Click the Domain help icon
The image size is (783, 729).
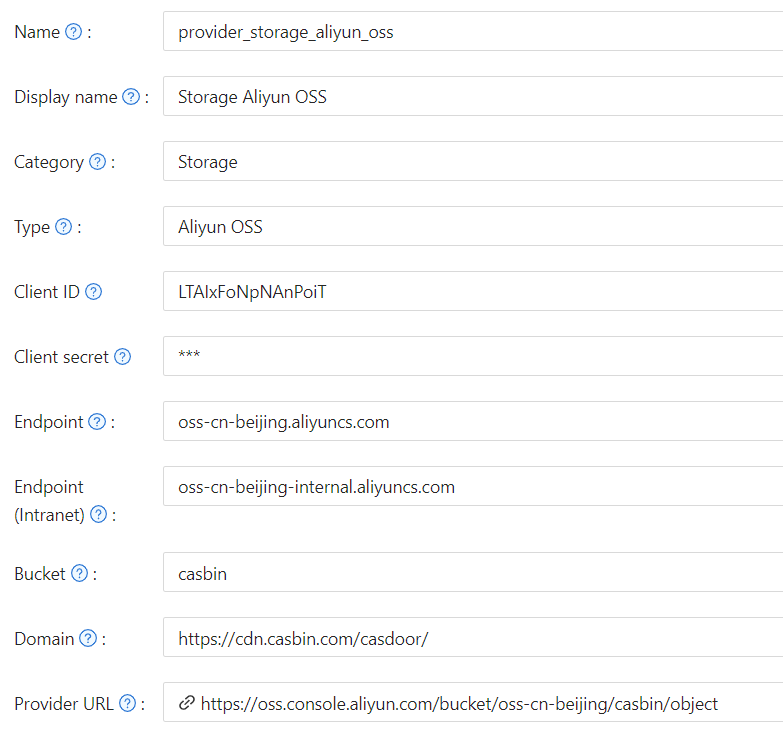click(x=88, y=638)
